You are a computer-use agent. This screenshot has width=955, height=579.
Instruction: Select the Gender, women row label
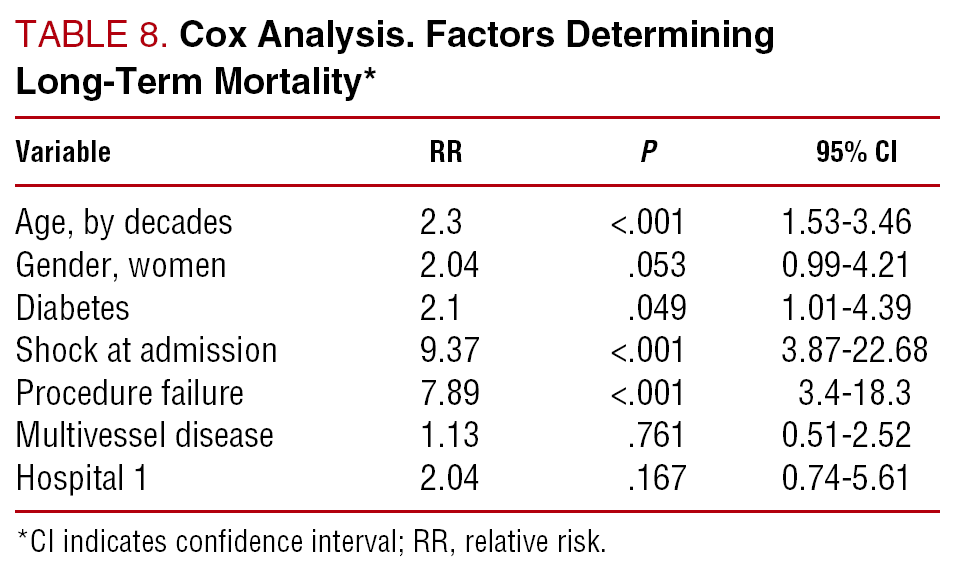[x=120, y=265]
